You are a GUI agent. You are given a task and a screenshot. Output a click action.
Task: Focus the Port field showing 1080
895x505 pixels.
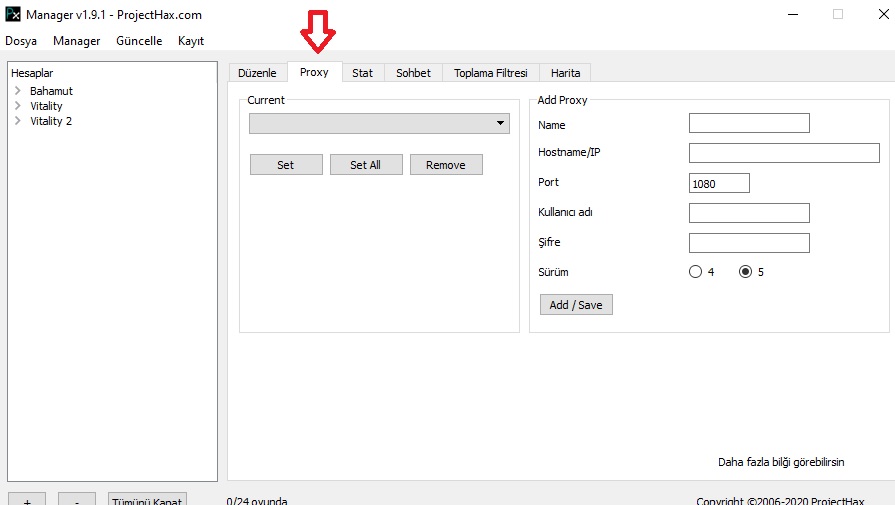coord(718,184)
